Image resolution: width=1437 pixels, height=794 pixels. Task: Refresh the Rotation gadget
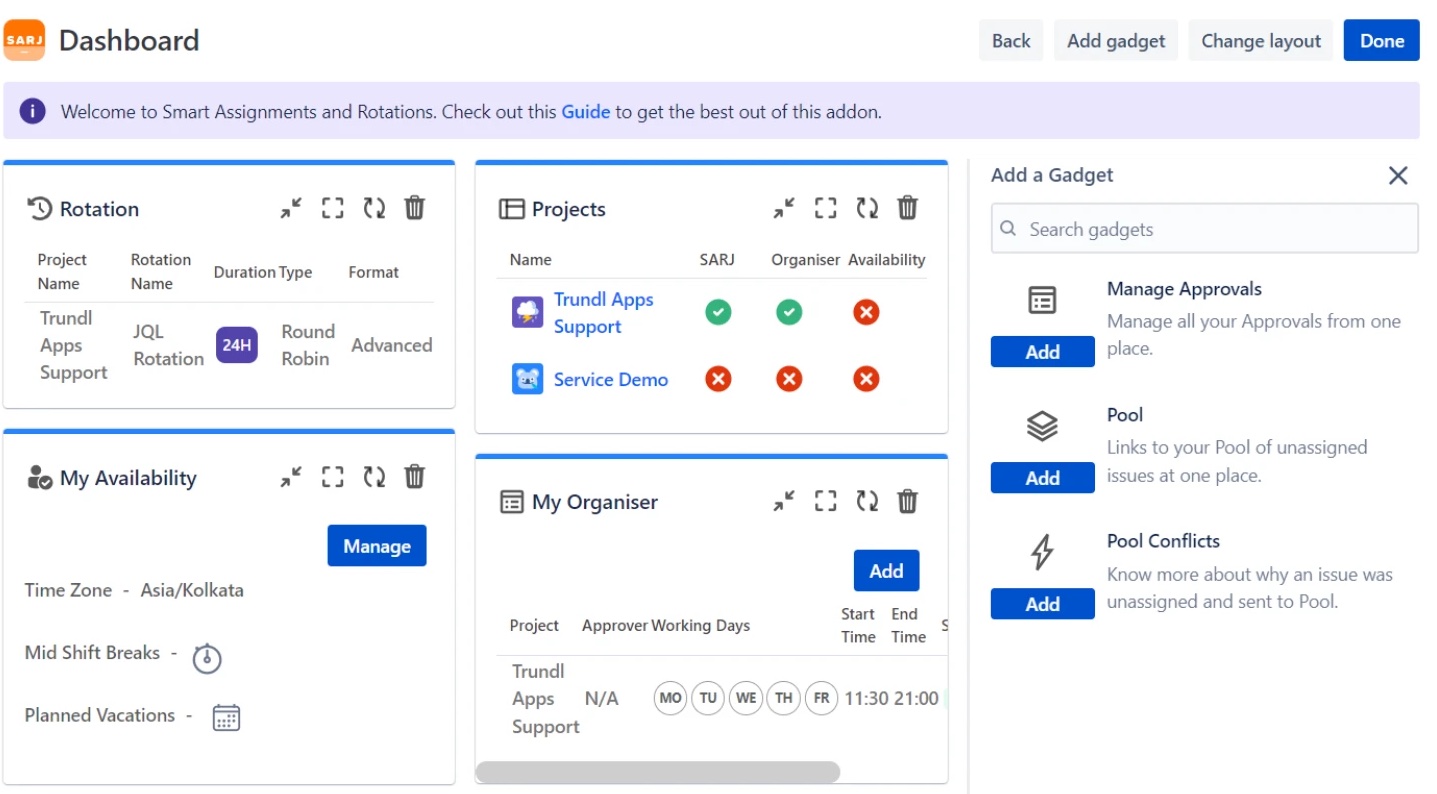click(x=374, y=208)
